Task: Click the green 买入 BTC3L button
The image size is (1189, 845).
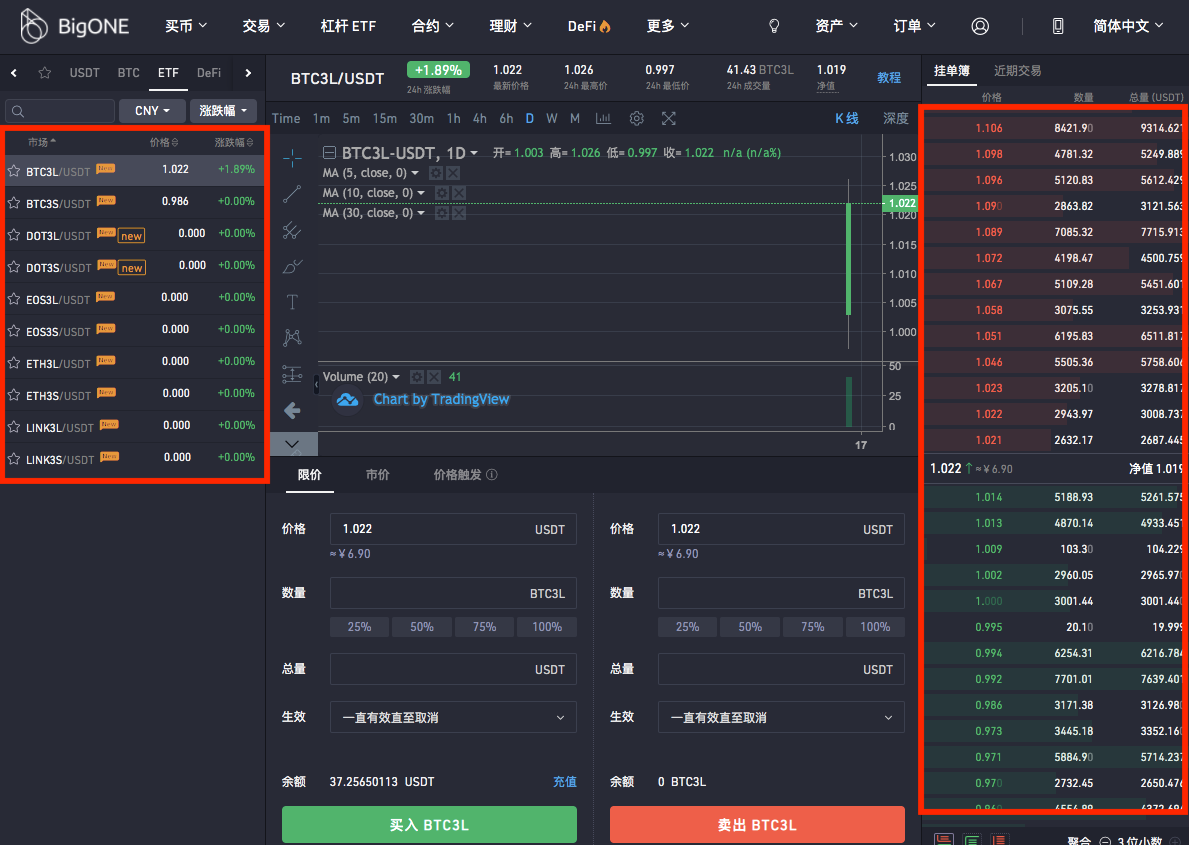Action: [x=429, y=825]
